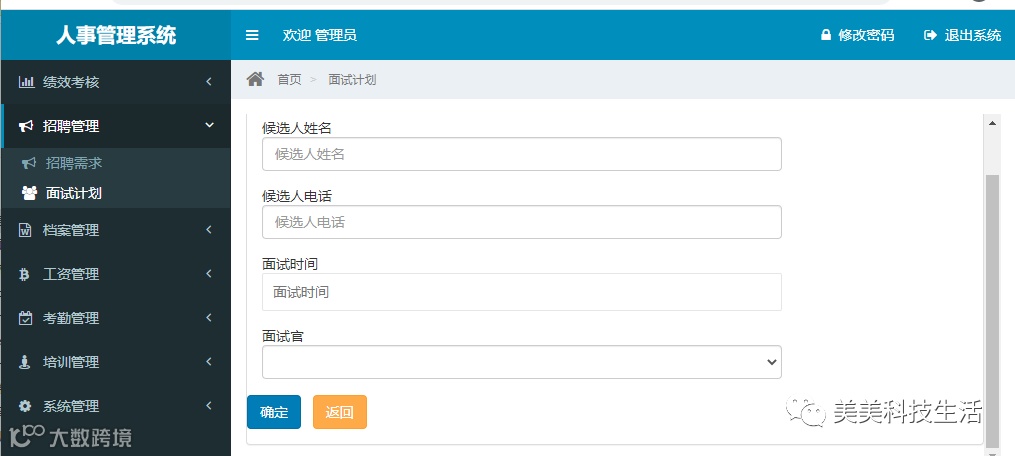The height and width of the screenshot is (456, 1015).
Task: Click the lock icon beside 修改密码
Action: pos(825,35)
